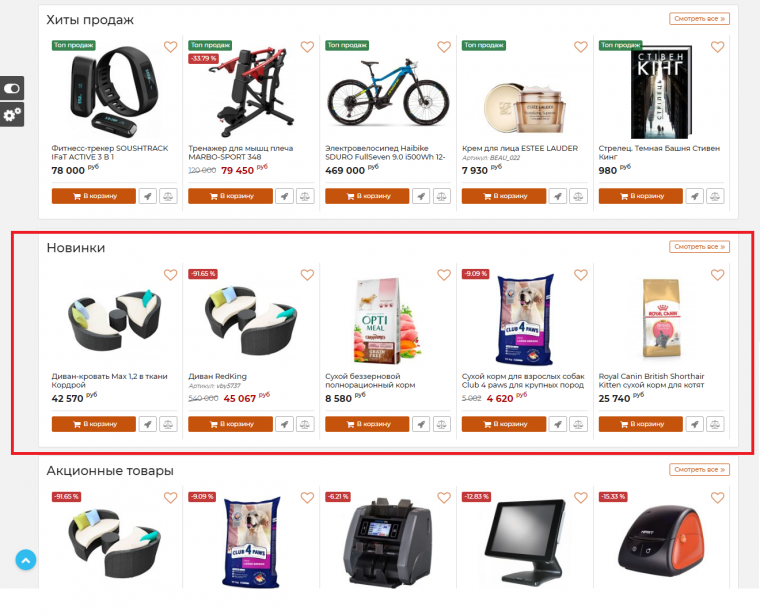This screenshot has width=760, height=615.
Task: Click the Стивен Кинг book cover thumbnail
Action: (x=661, y=92)
